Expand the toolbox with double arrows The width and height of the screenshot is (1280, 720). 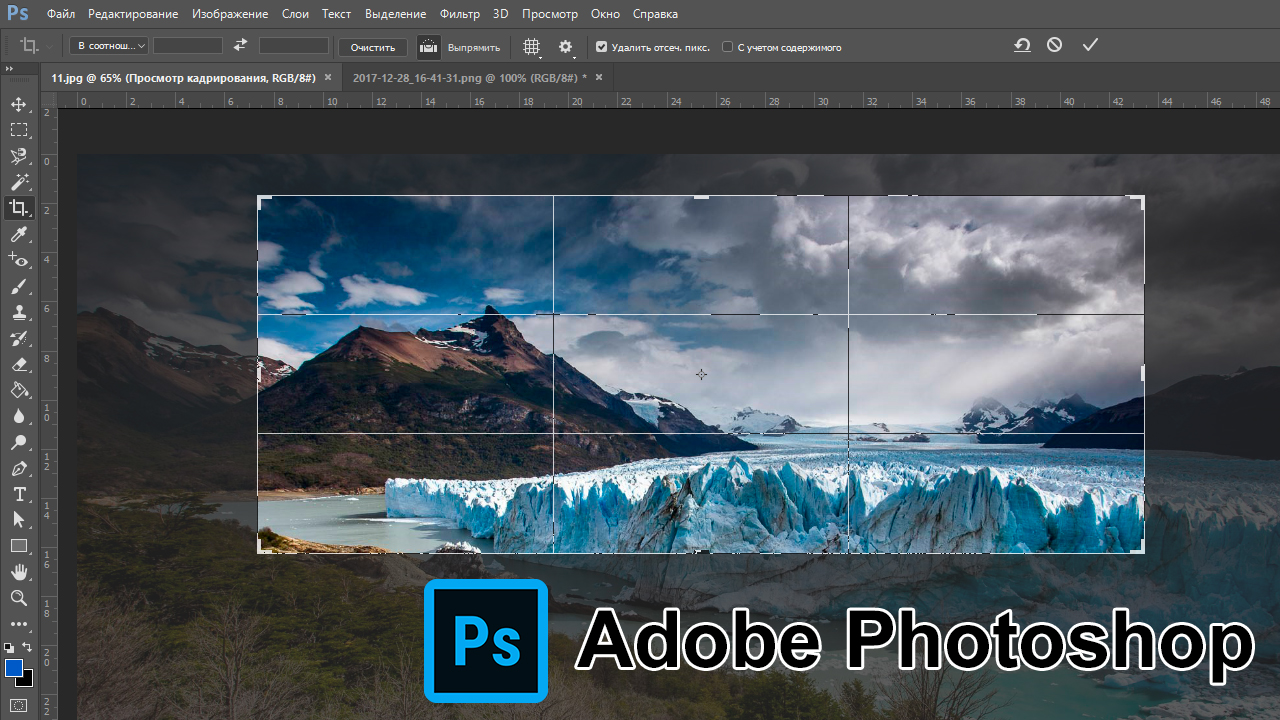(x=9, y=69)
